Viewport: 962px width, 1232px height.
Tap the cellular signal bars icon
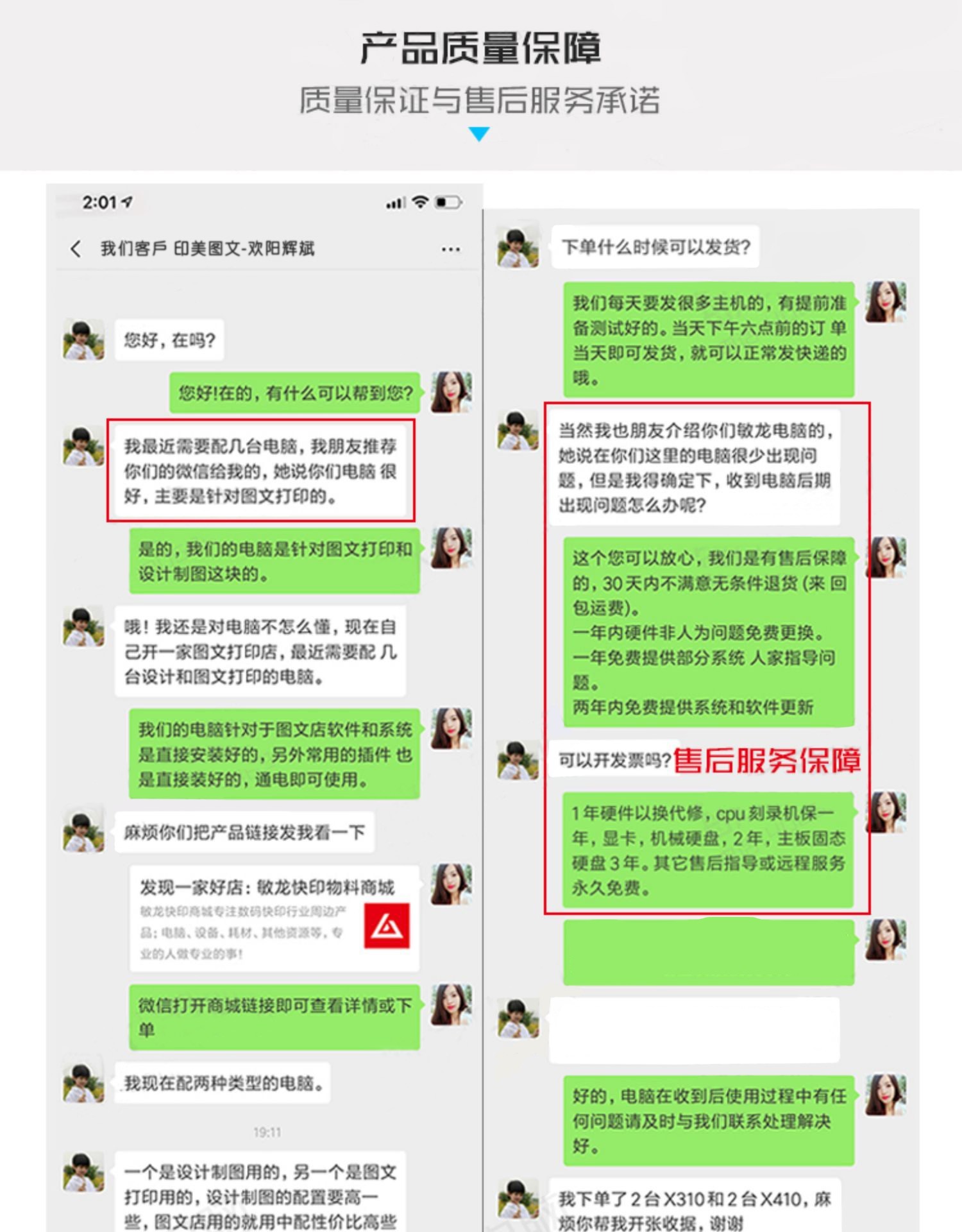tap(395, 203)
